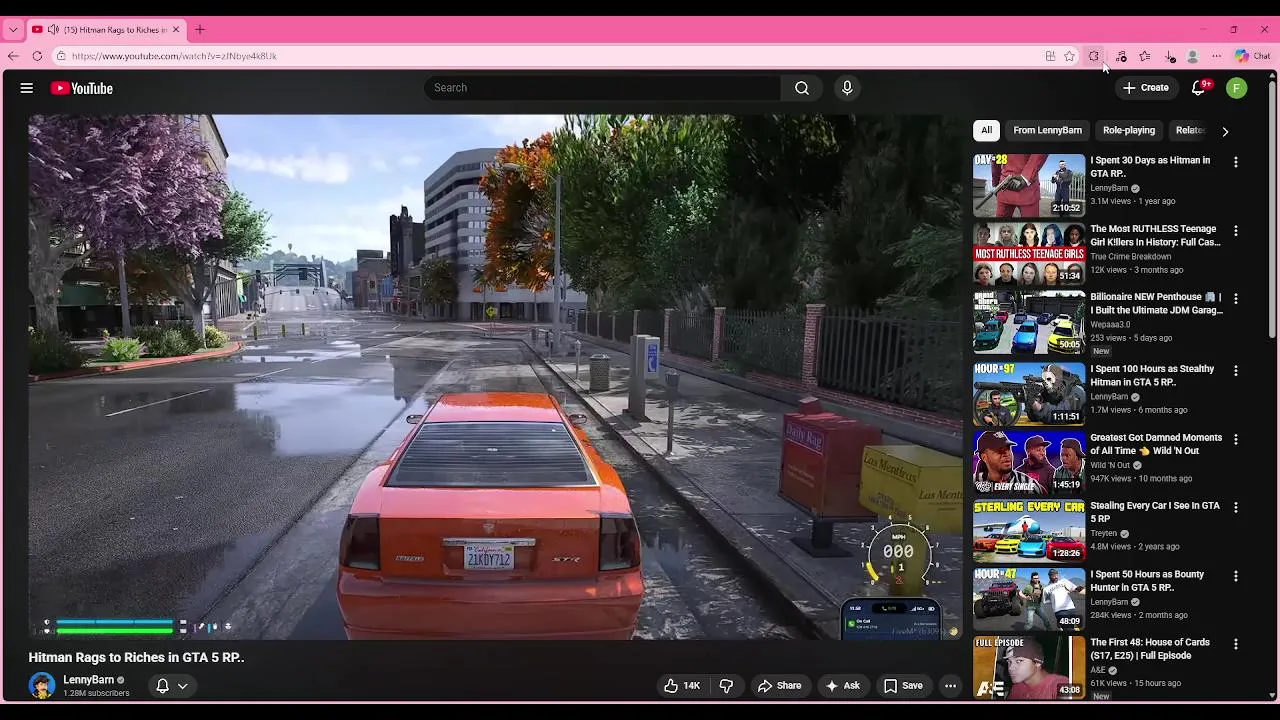
Task: View site information padlock icon
Action: [61, 56]
